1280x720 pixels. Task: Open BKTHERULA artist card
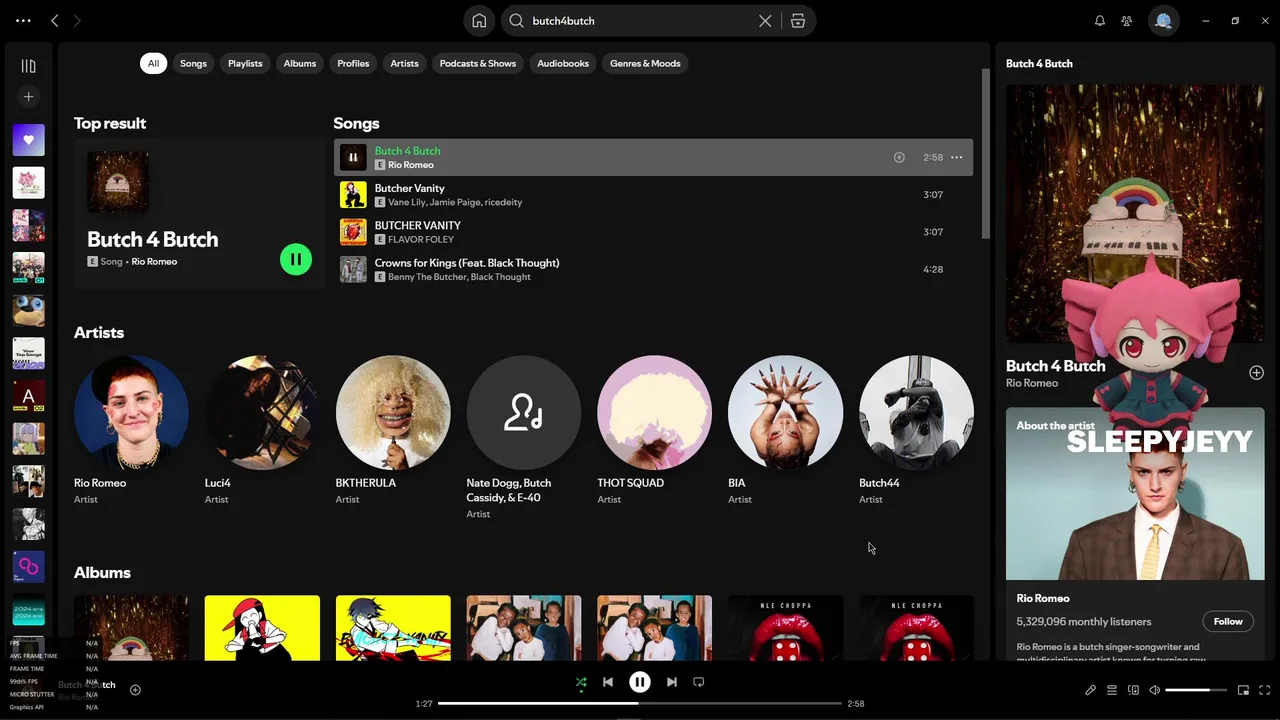click(393, 432)
